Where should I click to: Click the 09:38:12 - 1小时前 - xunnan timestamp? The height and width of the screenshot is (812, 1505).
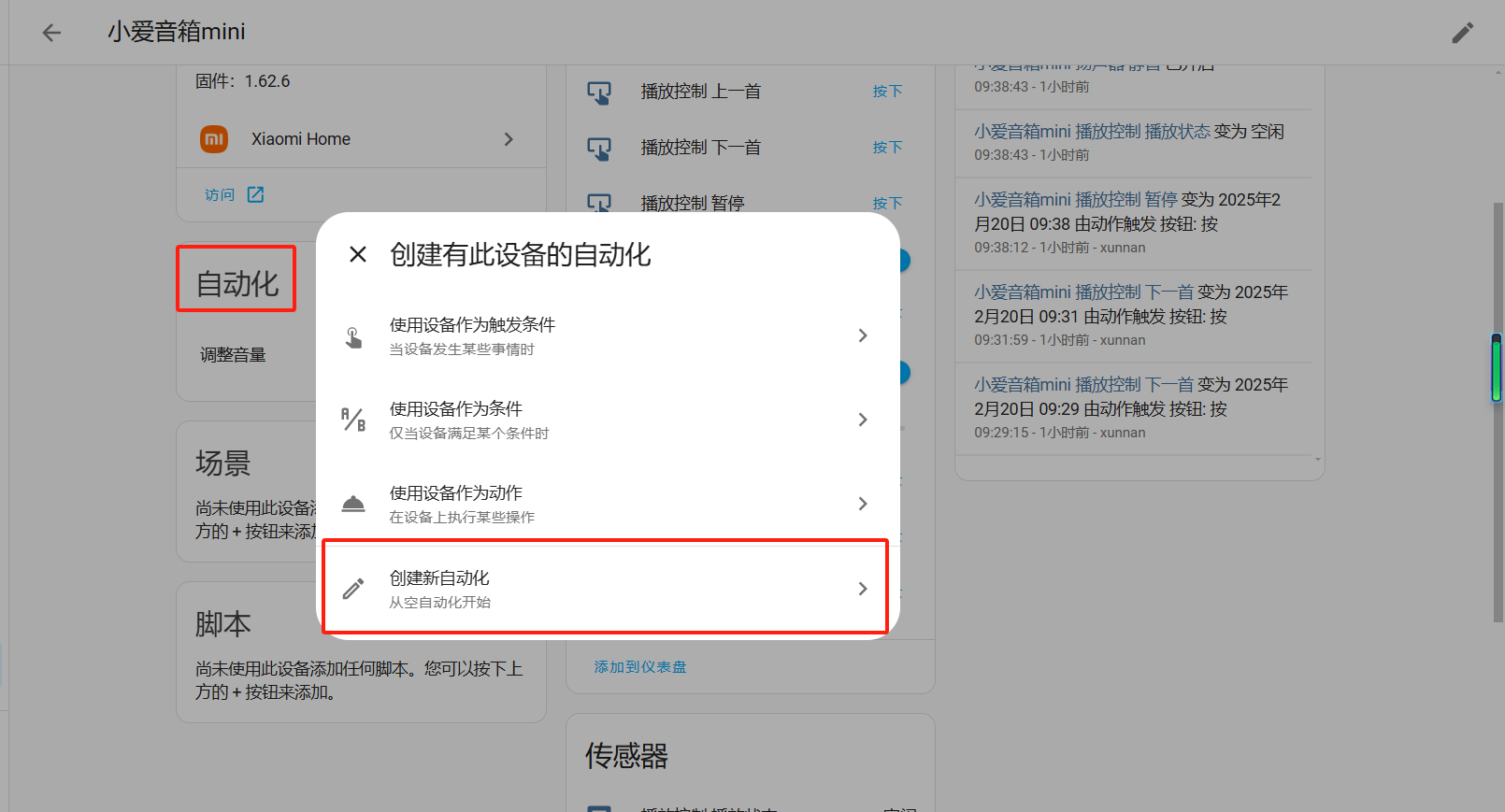click(1060, 248)
